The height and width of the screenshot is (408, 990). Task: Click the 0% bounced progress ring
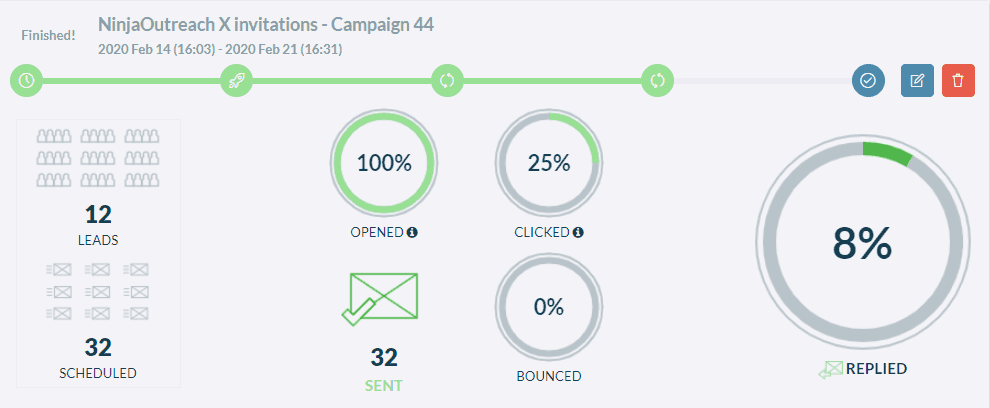[x=549, y=307]
